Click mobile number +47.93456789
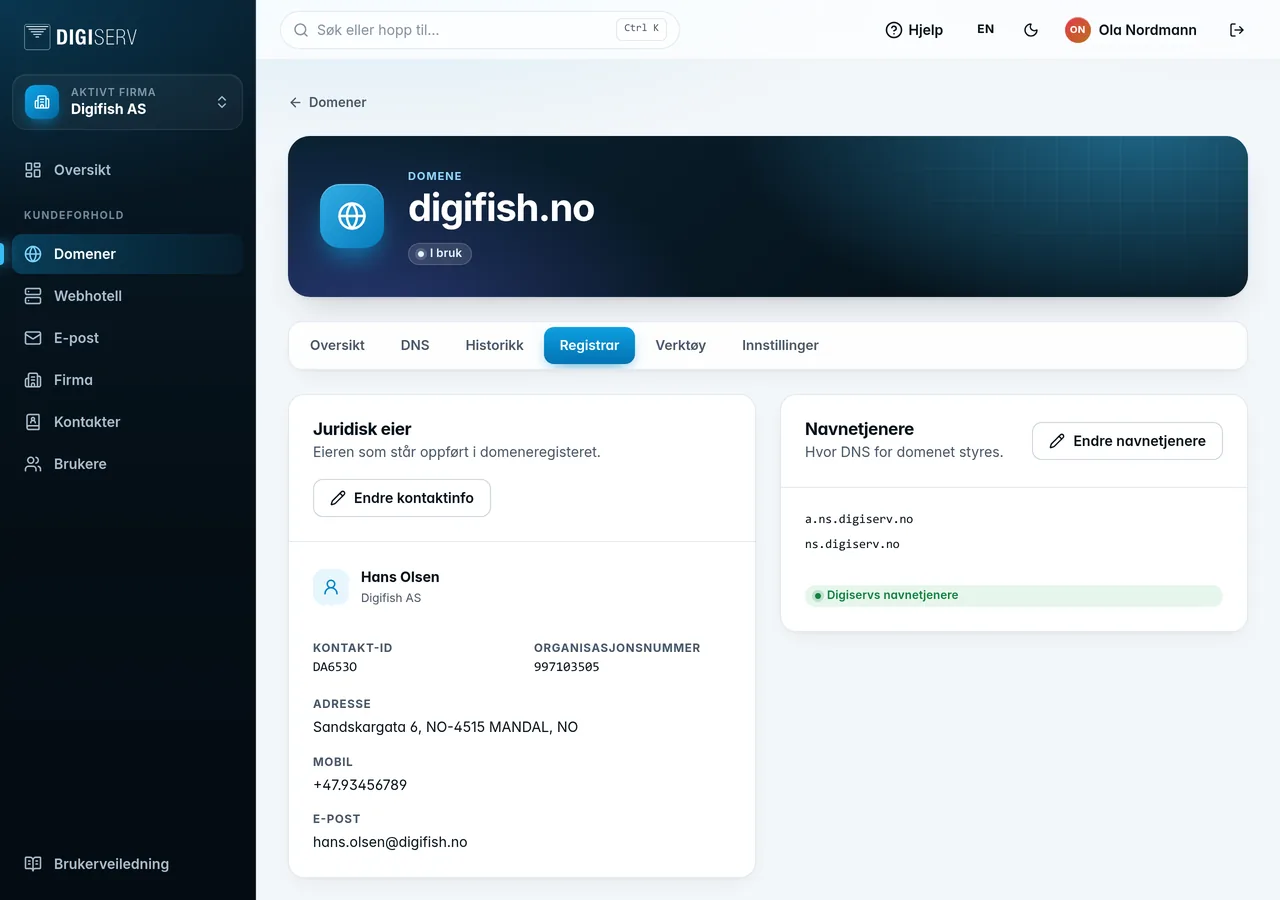The height and width of the screenshot is (900, 1280). pos(360,785)
